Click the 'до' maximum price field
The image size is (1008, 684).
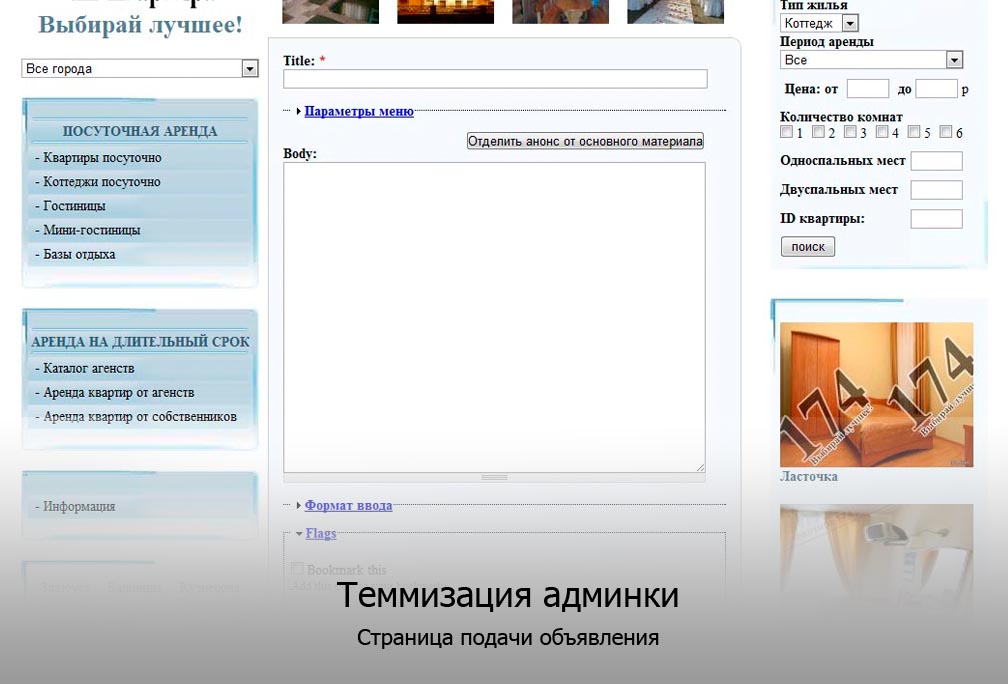(937, 89)
